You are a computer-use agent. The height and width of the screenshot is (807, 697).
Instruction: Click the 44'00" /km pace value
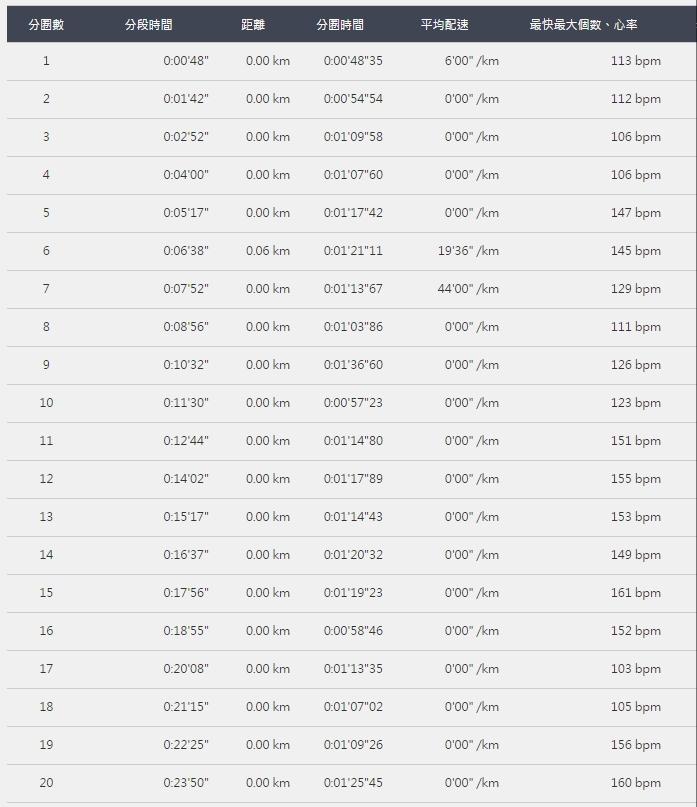[468, 289]
